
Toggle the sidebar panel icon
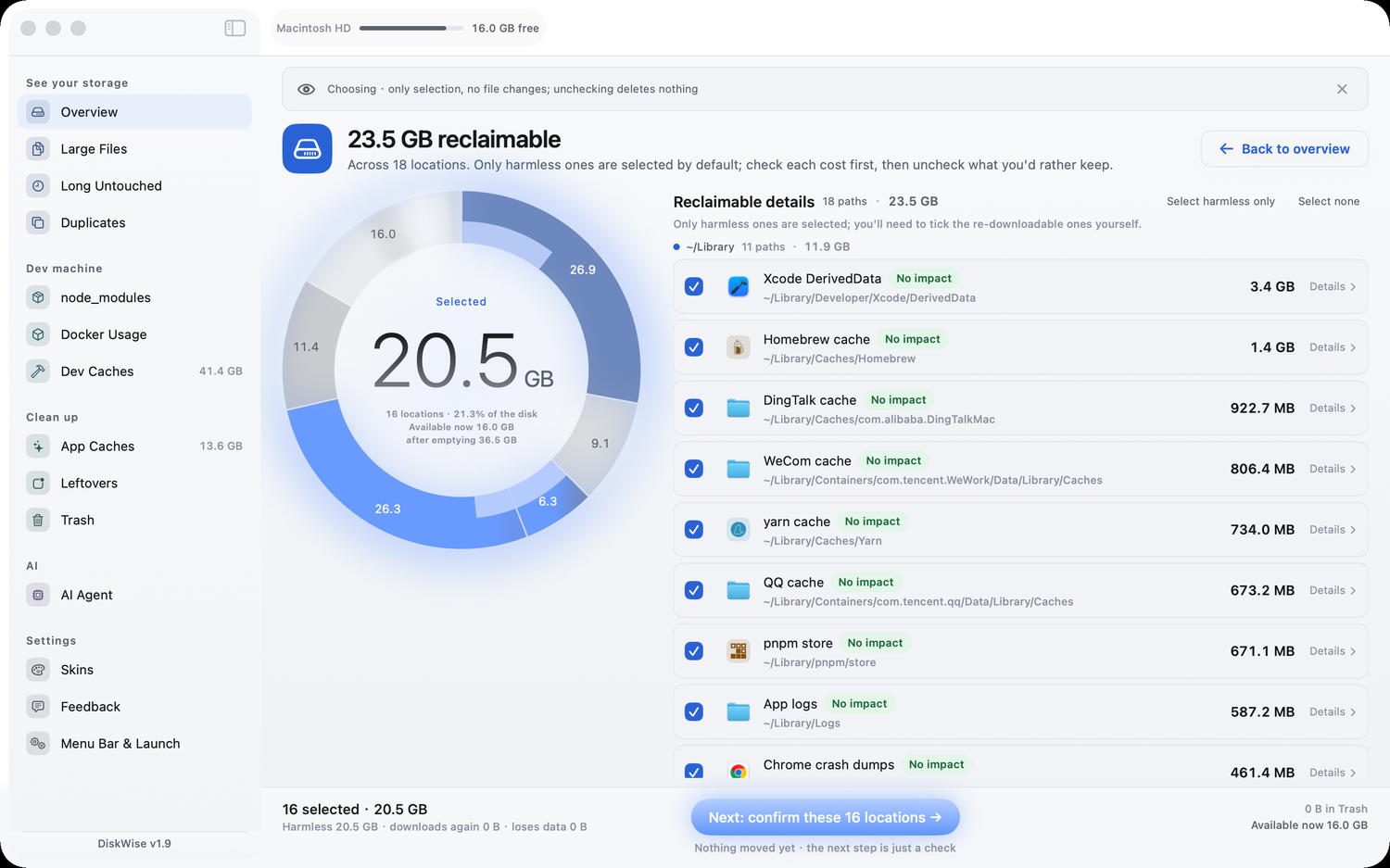coord(235,28)
